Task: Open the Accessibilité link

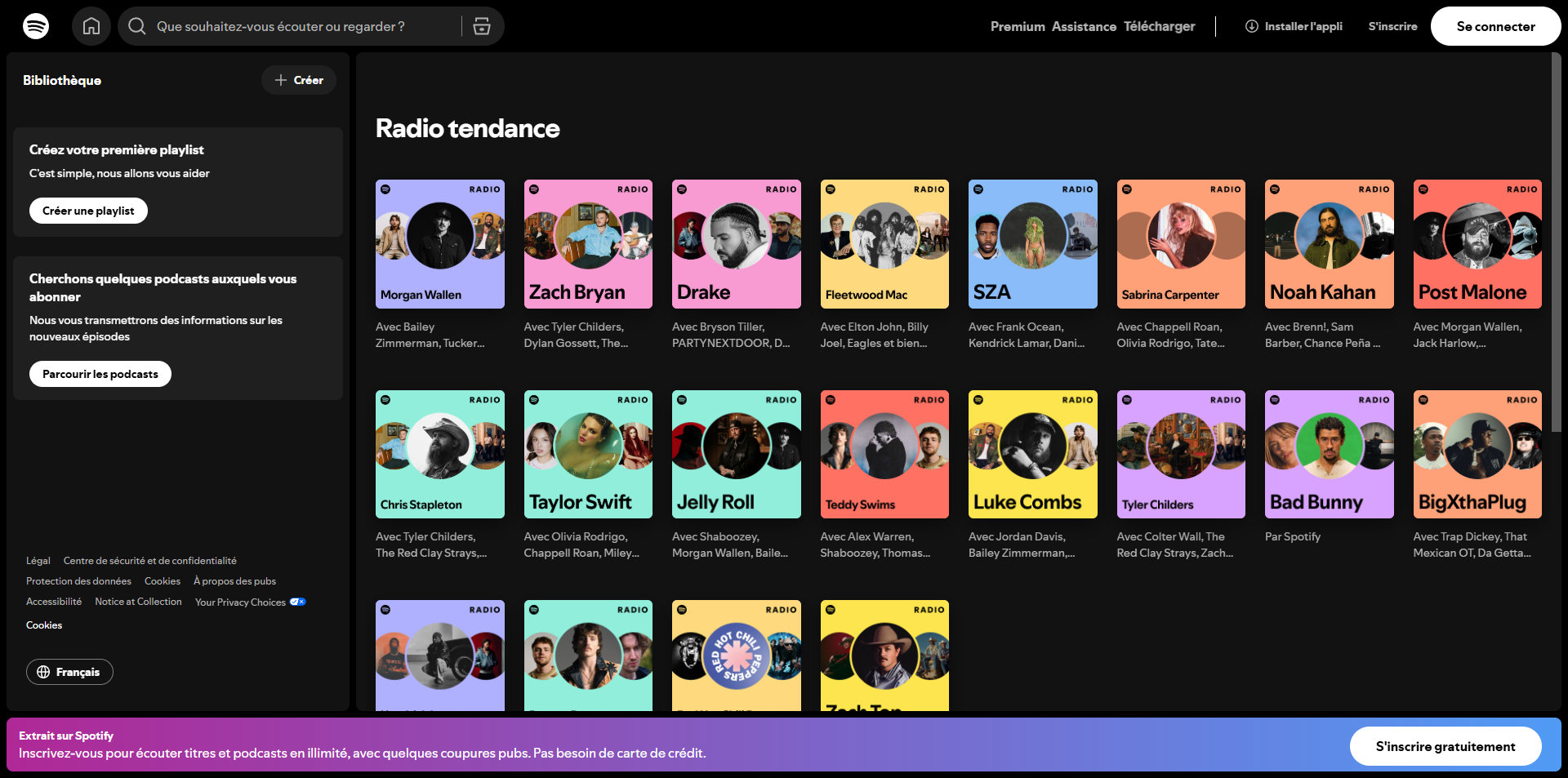Action: 54,602
